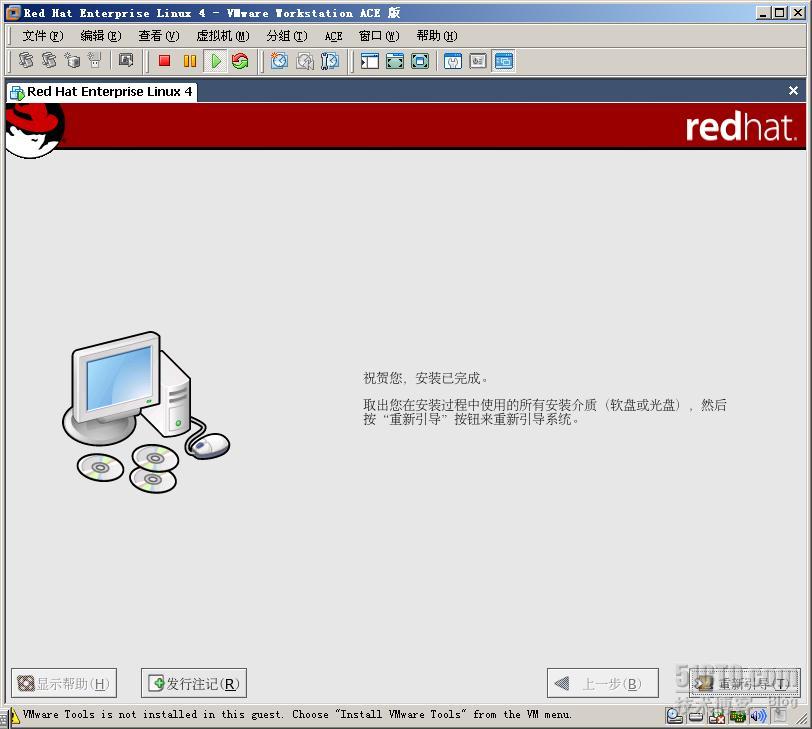Open the Snapshot Manager wrench-clock icon
812x729 pixels.
click(329, 61)
